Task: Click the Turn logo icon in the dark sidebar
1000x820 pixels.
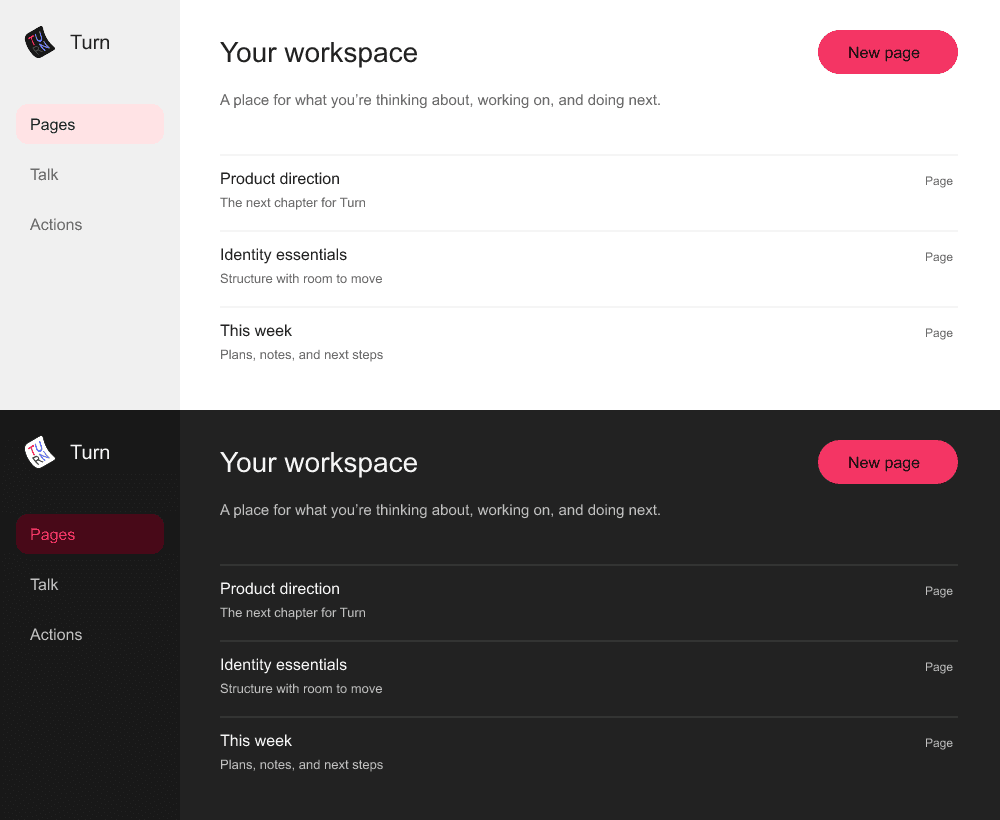Action: [x=40, y=452]
